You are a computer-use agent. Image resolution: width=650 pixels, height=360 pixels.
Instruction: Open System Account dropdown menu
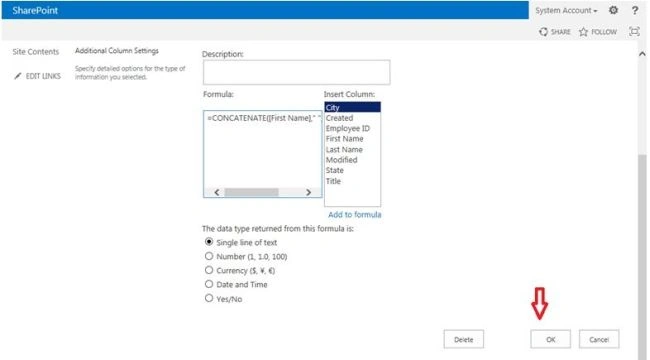coord(566,11)
